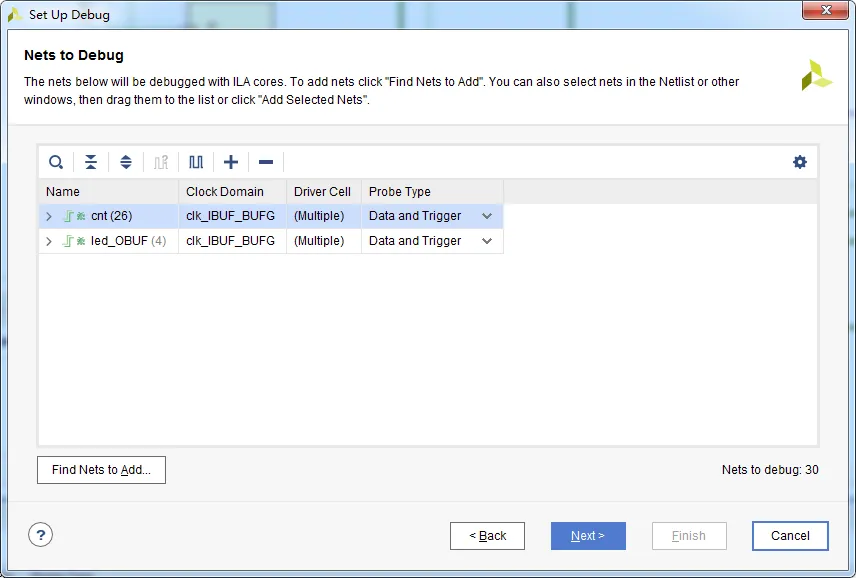Open Probe Type dropdown for cnt row

coord(487,216)
